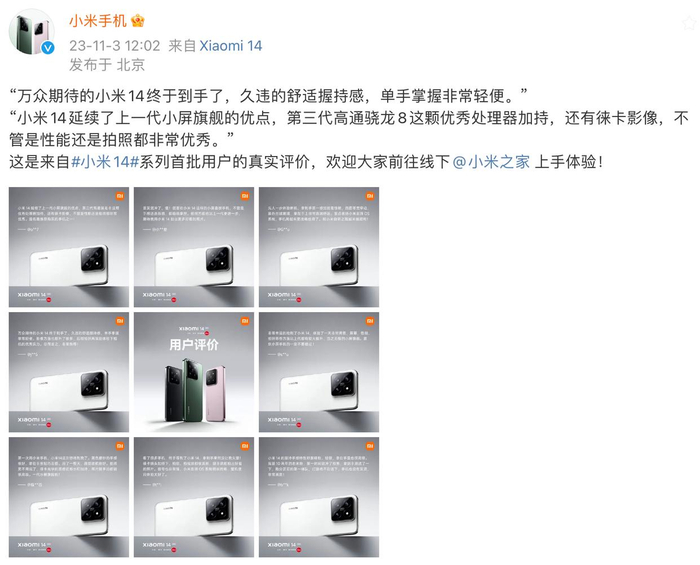Click the post timestamp 23-11-3 12:02
This screenshot has width=700, height=565.
[114, 46]
